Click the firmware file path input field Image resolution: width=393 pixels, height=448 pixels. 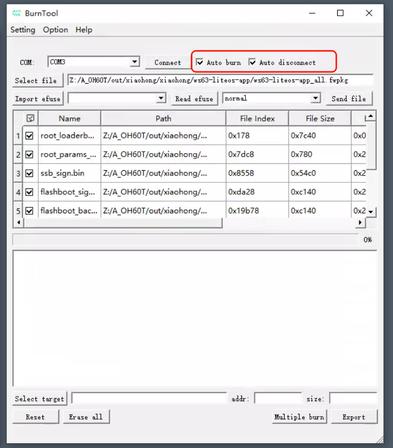tap(220, 80)
